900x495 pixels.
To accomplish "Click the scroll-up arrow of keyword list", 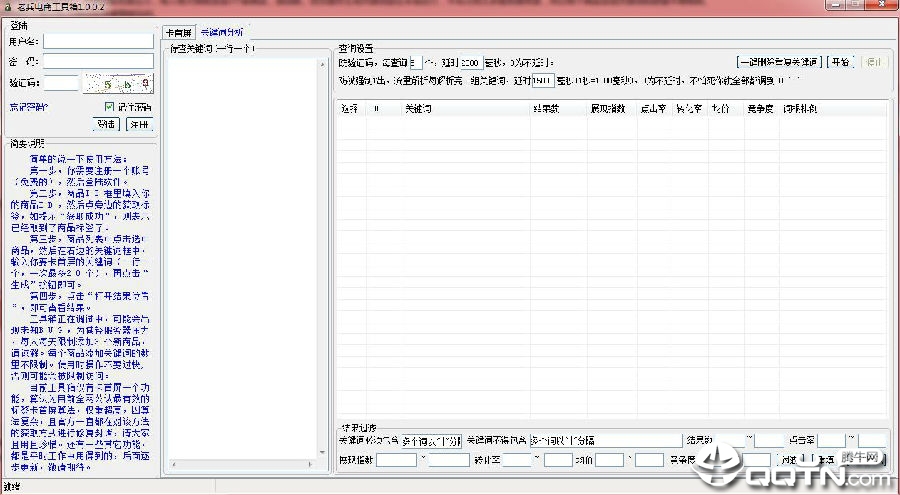I will click(x=323, y=64).
